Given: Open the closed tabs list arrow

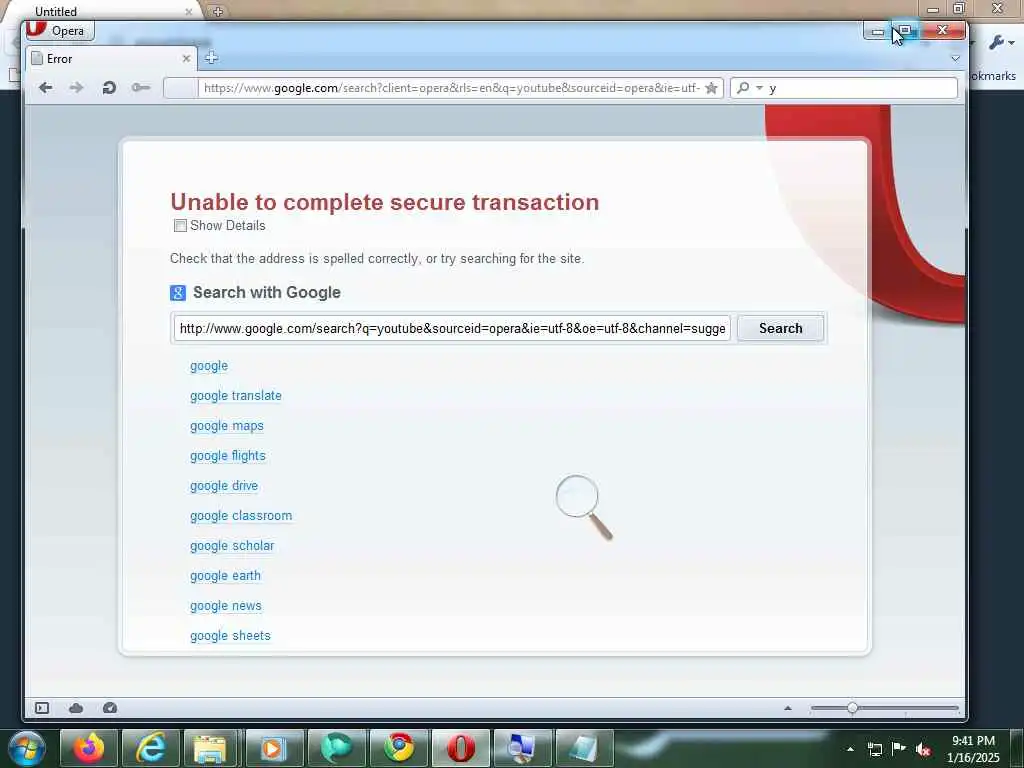Looking at the screenshot, I should pyautogui.click(x=955, y=59).
